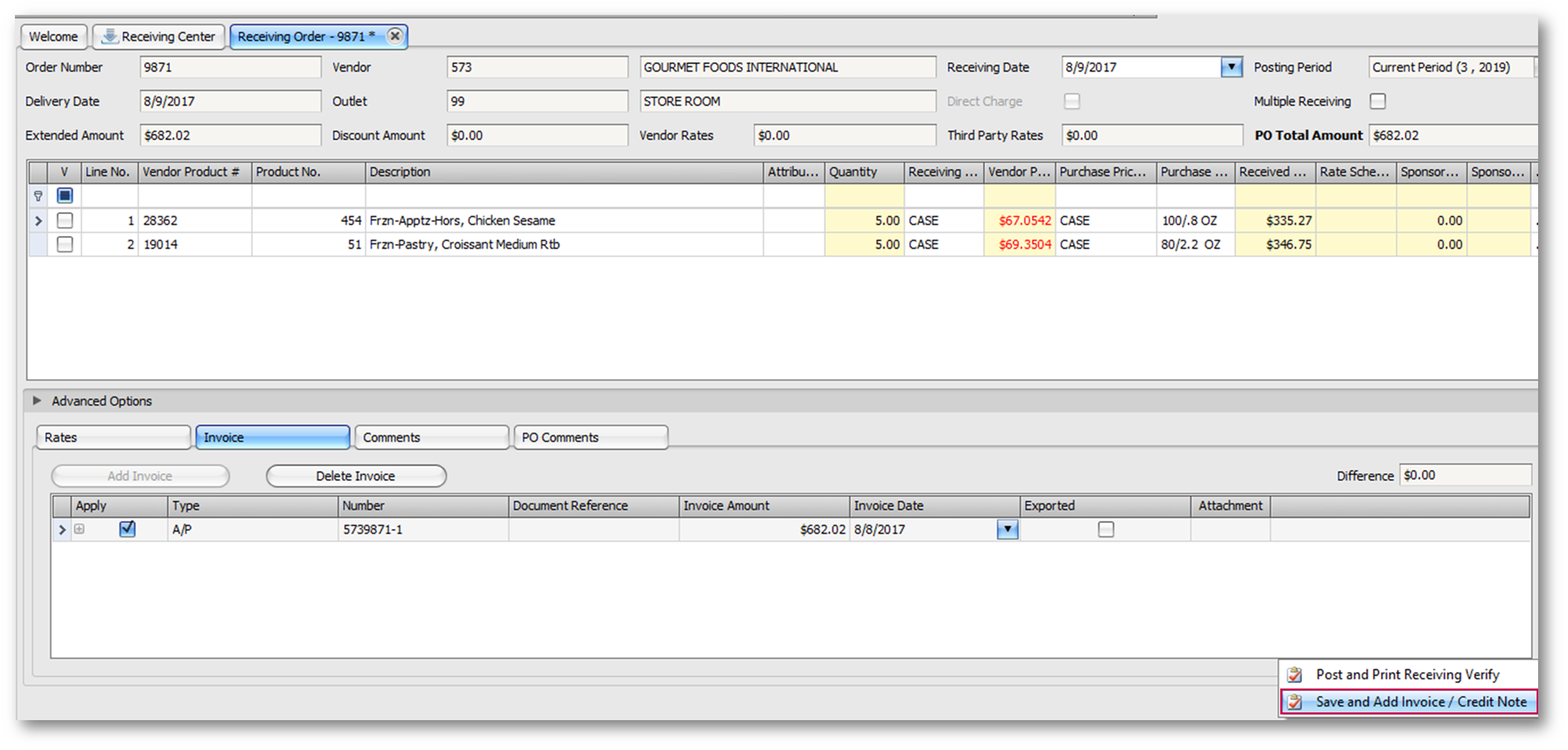Close the Receiving Order 9871 tab
Viewport: 1568px width, 750px height.
pos(395,36)
